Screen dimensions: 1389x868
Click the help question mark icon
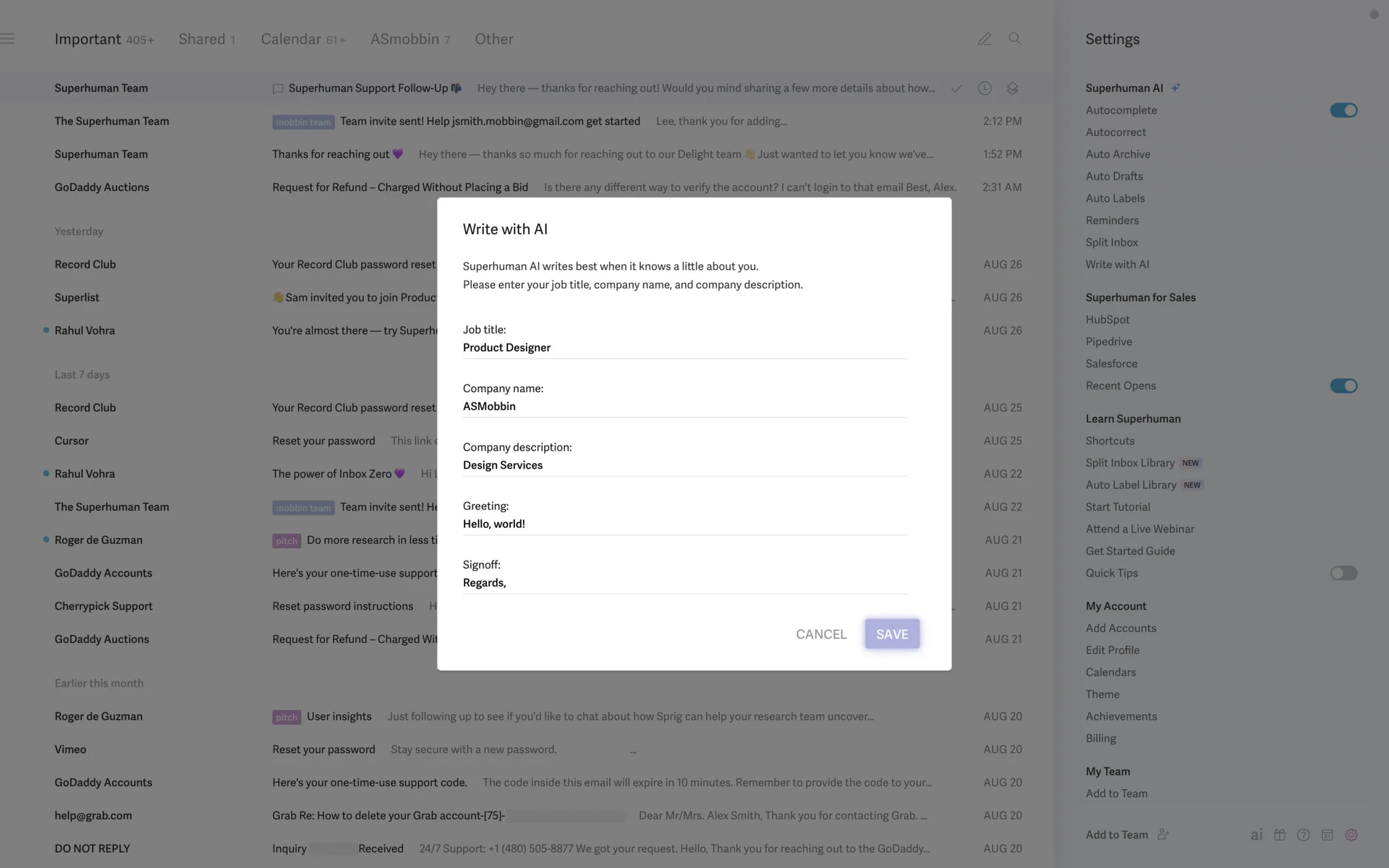[1303, 835]
